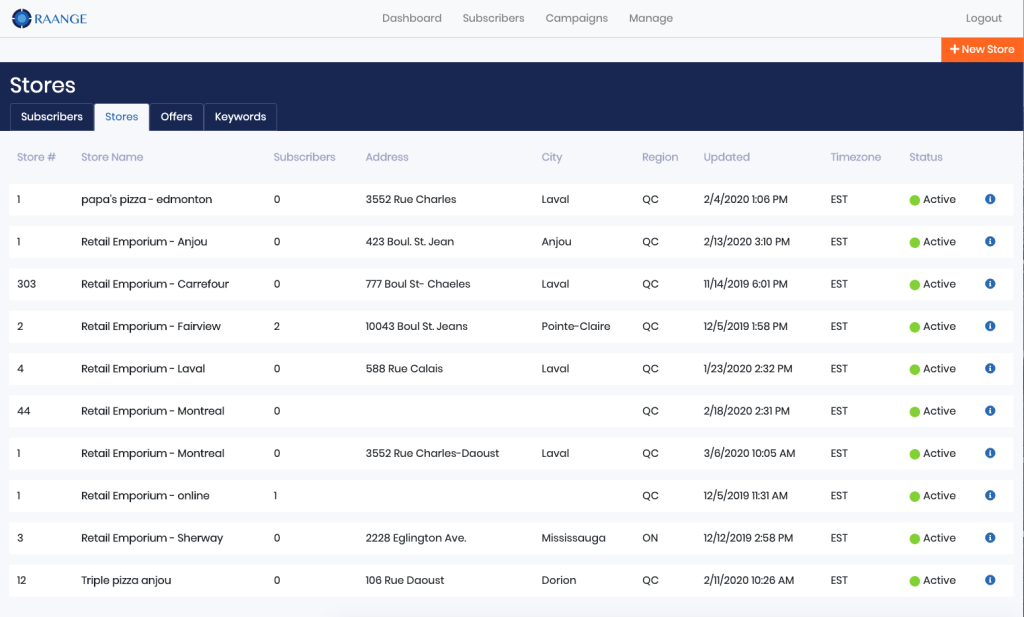Select the Stores tab
This screenshot has height=617, width=1024.
tap(121, 117)
